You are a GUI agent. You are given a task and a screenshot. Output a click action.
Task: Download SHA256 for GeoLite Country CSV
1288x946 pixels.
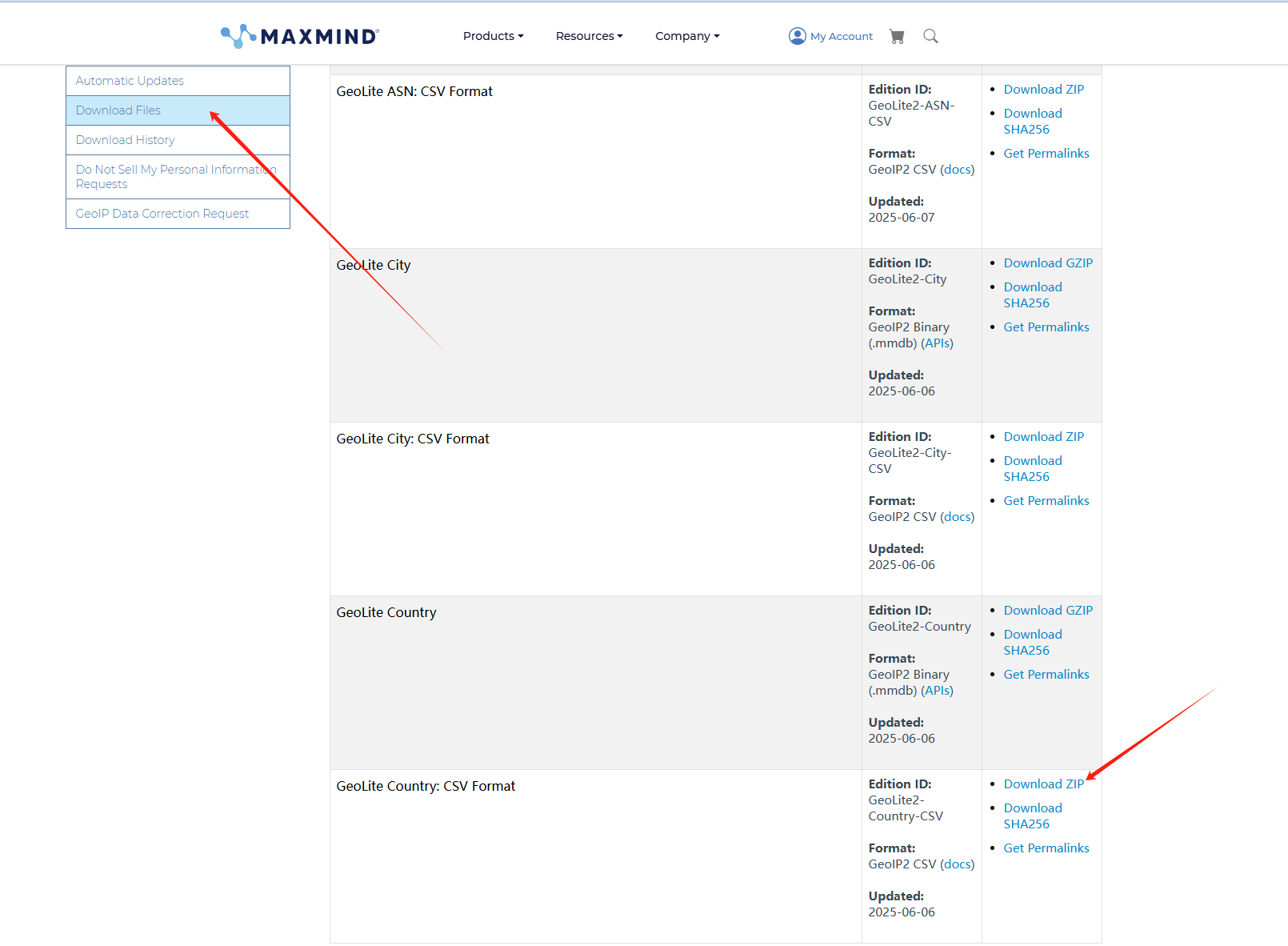pos(1033,816)
